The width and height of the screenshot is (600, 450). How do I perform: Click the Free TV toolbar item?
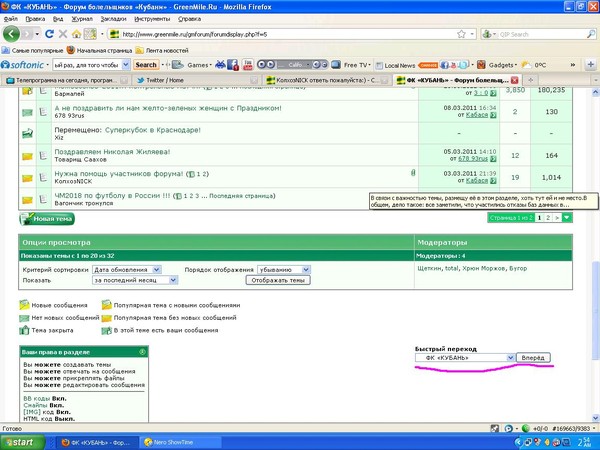coord(352,65)
